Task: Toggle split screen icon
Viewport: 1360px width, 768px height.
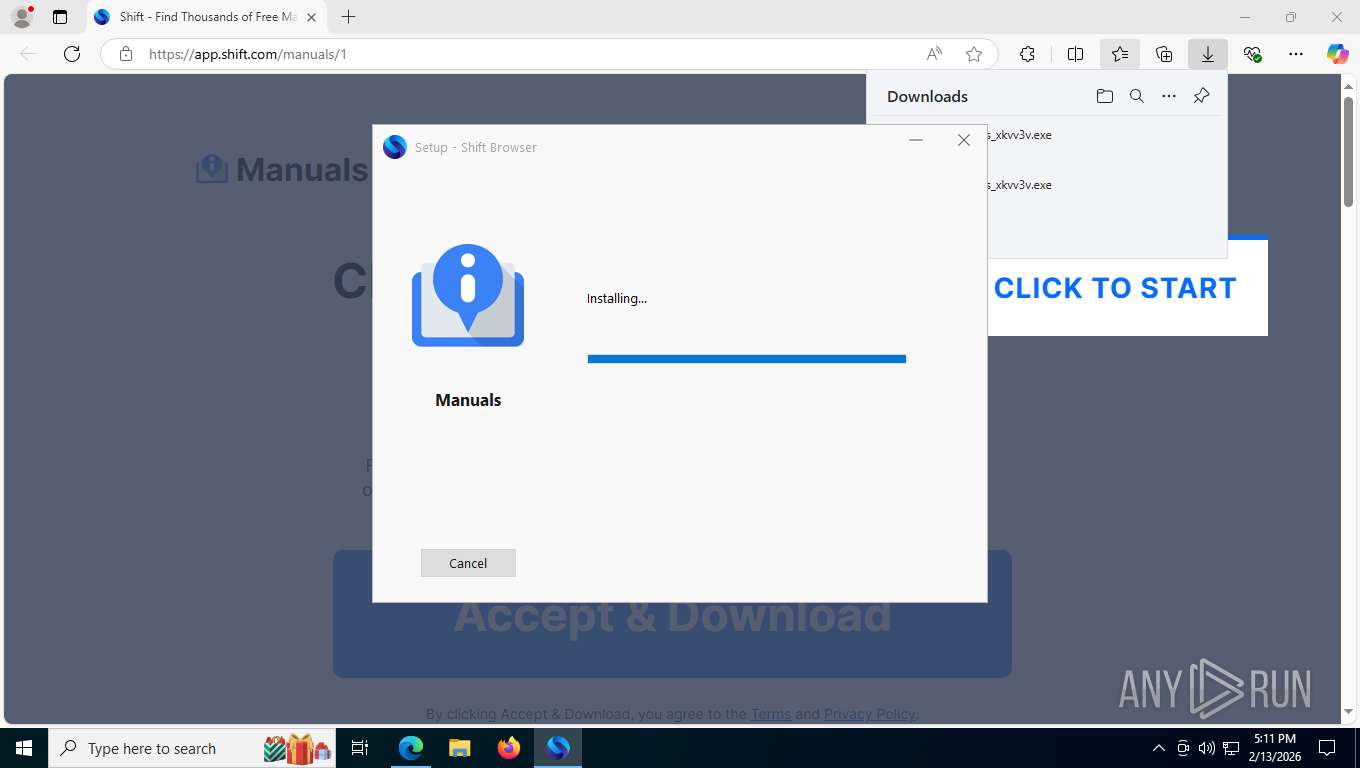Action: (1075, 54)
